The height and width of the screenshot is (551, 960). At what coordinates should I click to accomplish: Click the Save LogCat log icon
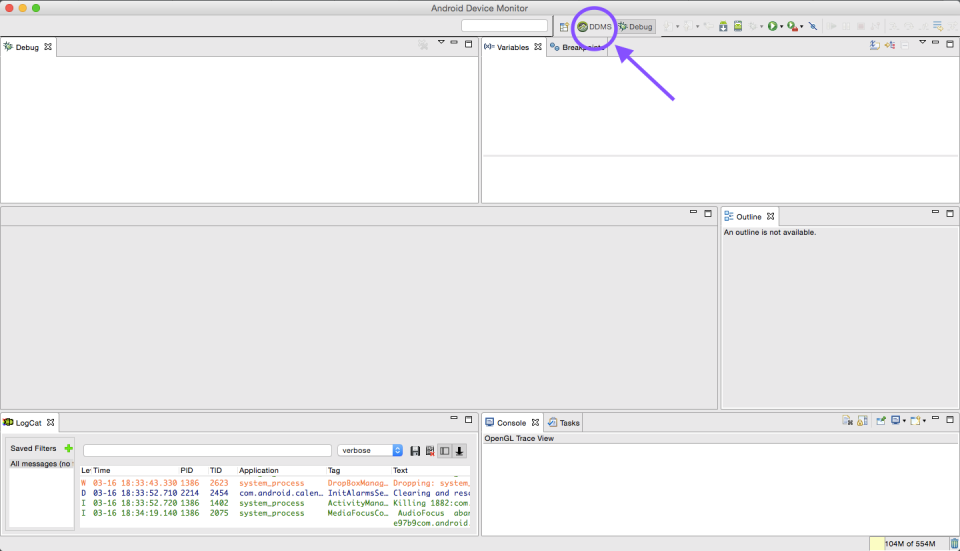point(414,451)
